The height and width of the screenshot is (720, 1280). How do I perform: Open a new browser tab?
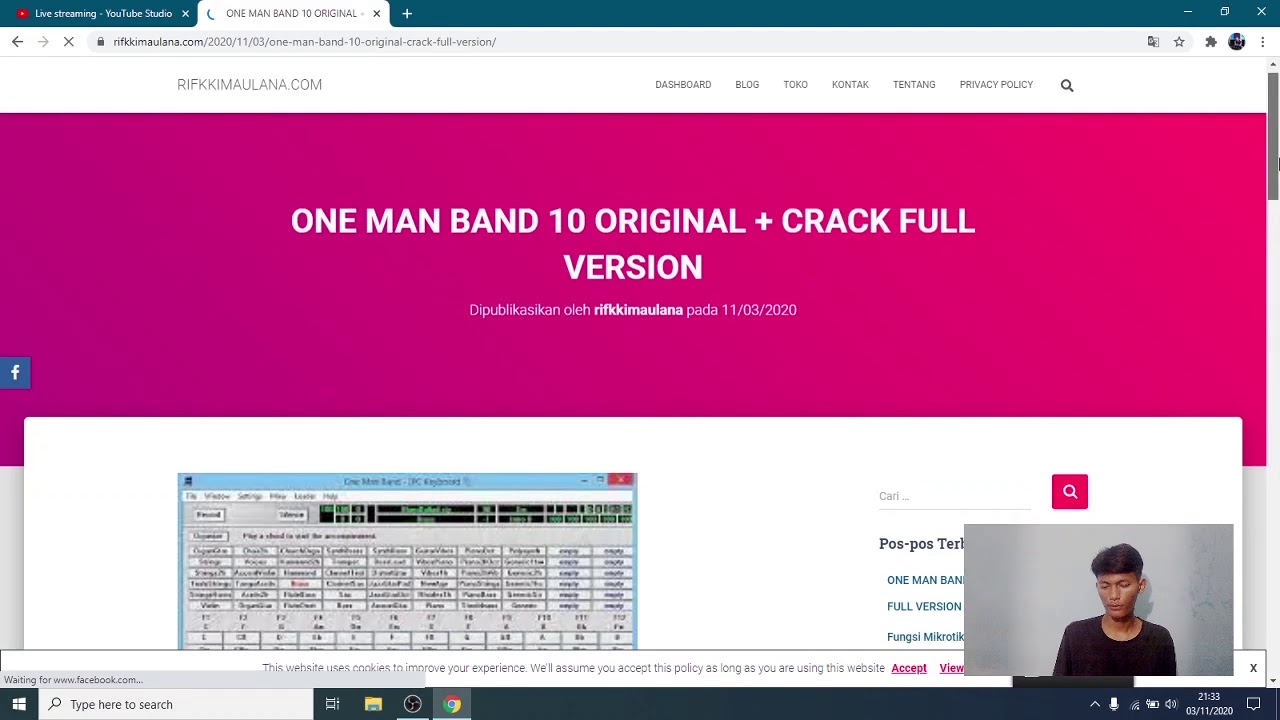(407, 13)
